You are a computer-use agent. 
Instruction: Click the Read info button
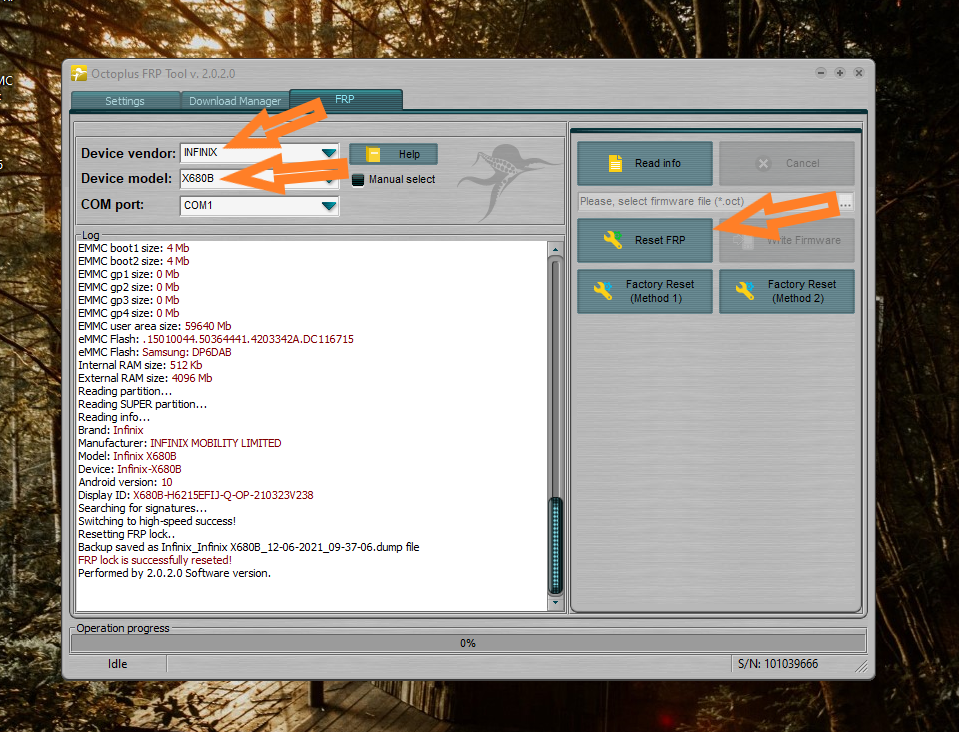[x=645, y=163]
